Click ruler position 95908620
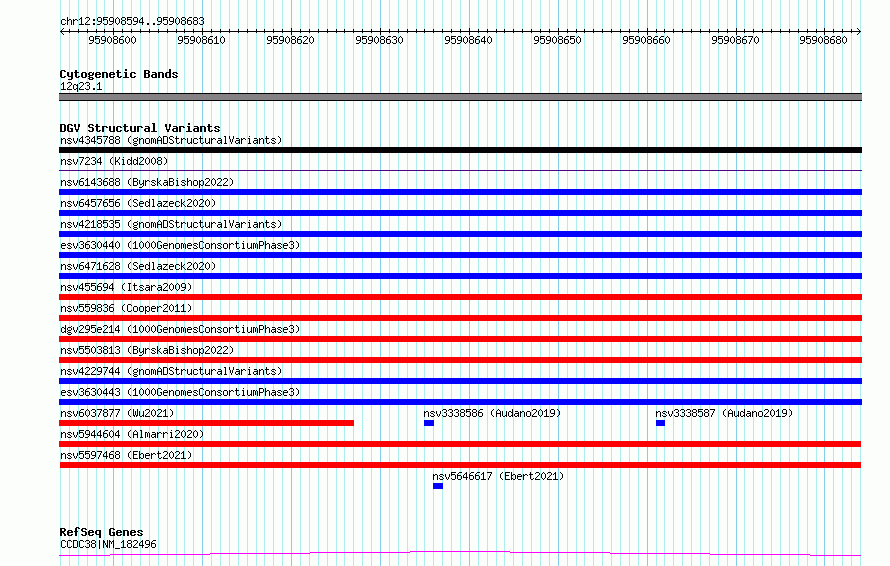890x566 pixels. pos(290,40)
